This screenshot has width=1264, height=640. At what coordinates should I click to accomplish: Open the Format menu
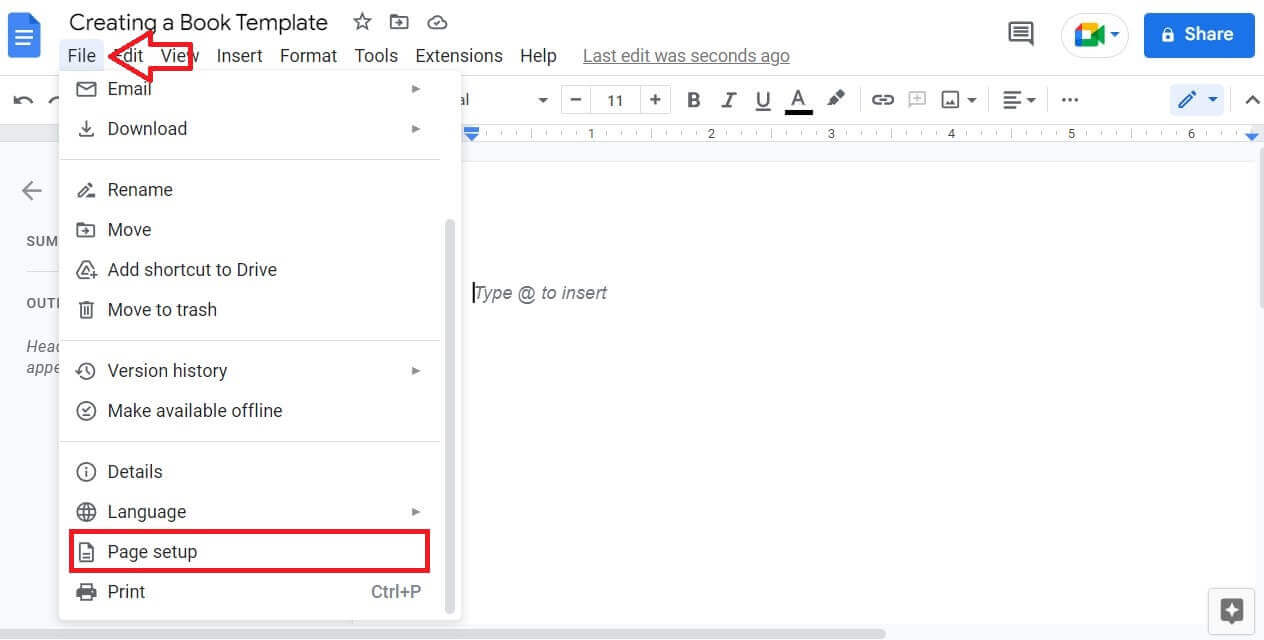pos(307,56)
